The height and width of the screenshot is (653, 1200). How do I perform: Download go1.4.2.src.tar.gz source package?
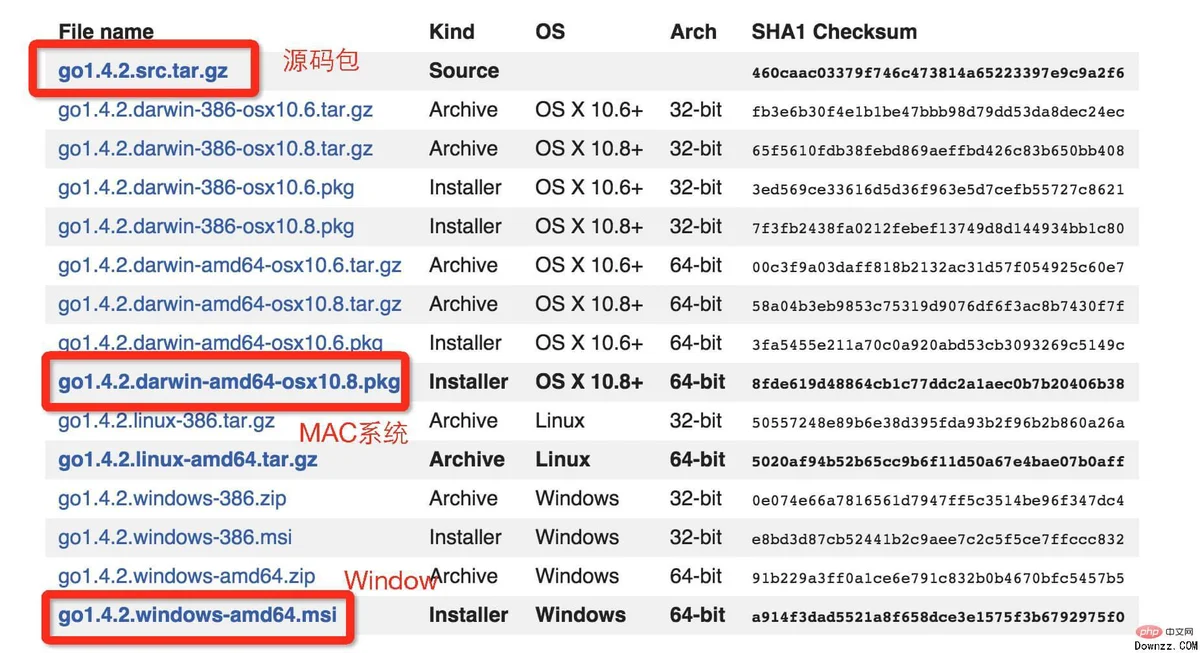pos(143,71)
